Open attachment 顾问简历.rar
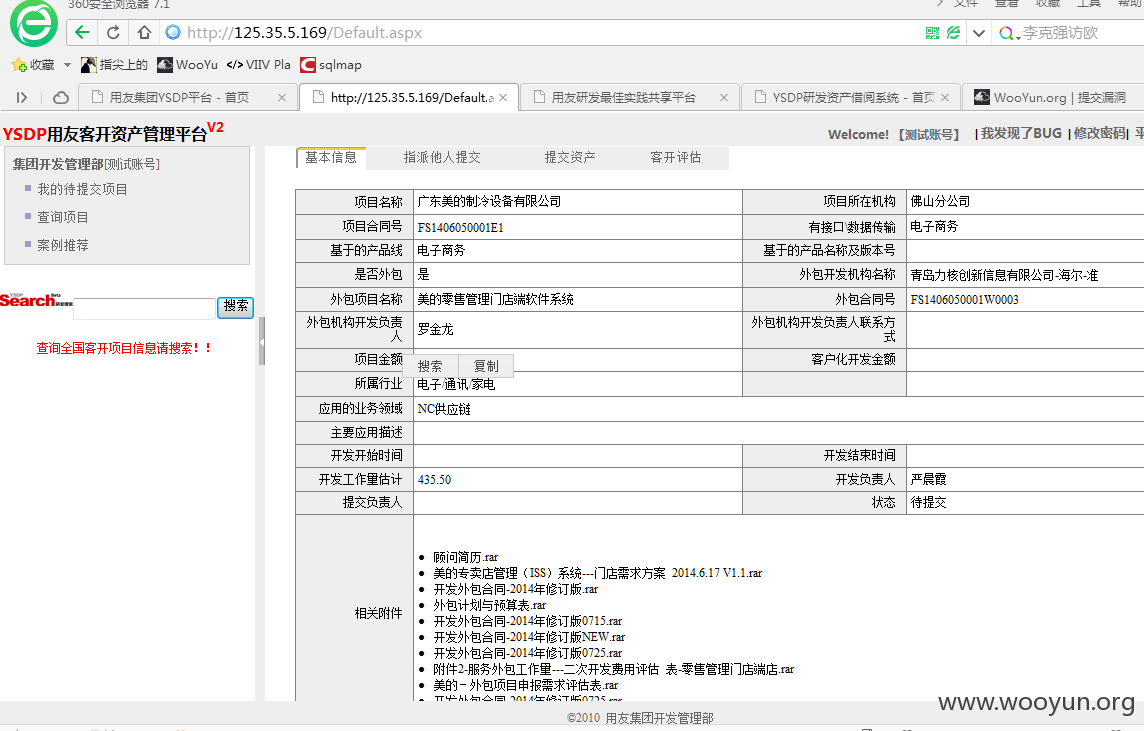 coord(465,557)
